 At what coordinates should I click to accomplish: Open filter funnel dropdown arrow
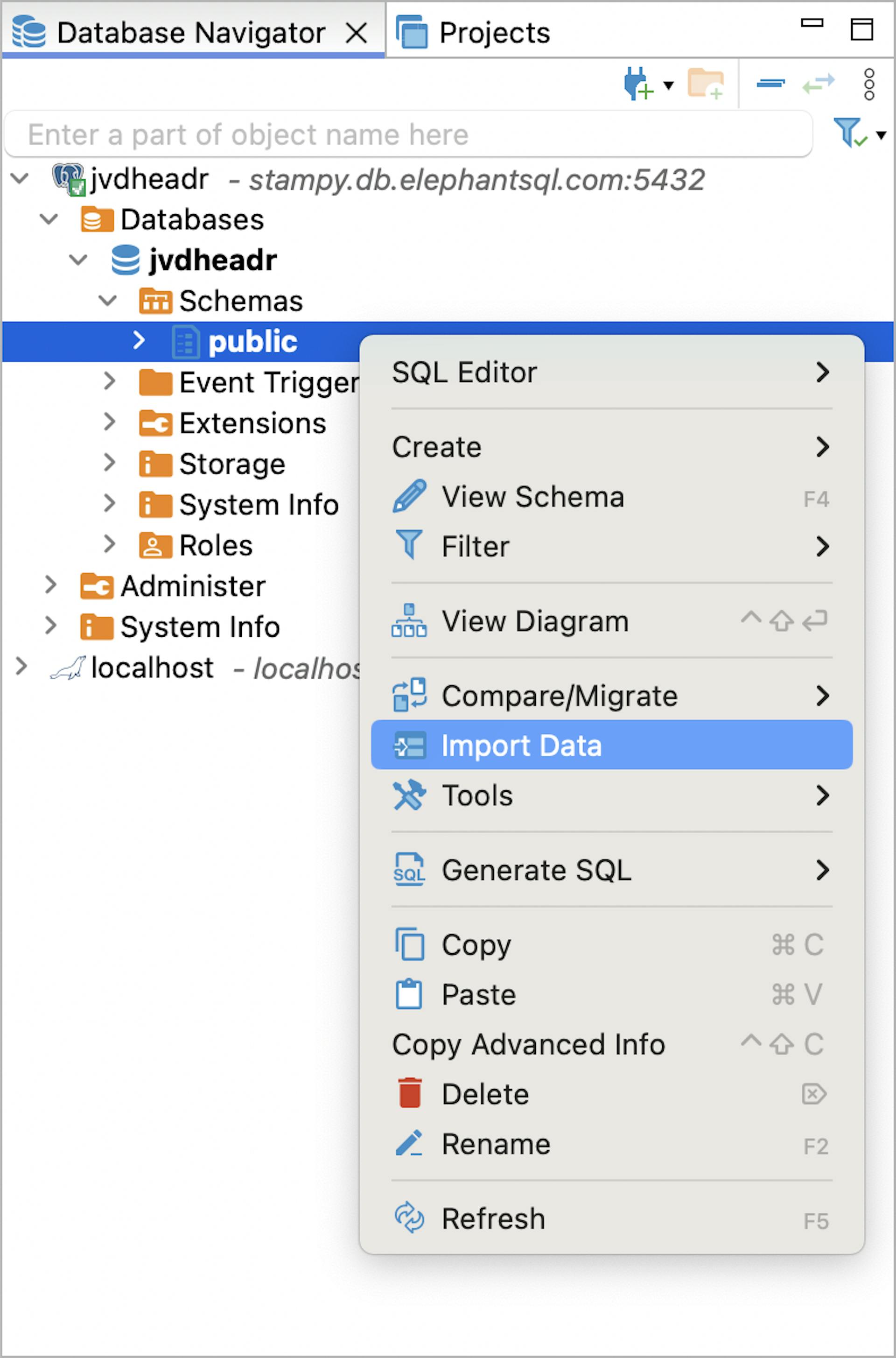point(881,135)
